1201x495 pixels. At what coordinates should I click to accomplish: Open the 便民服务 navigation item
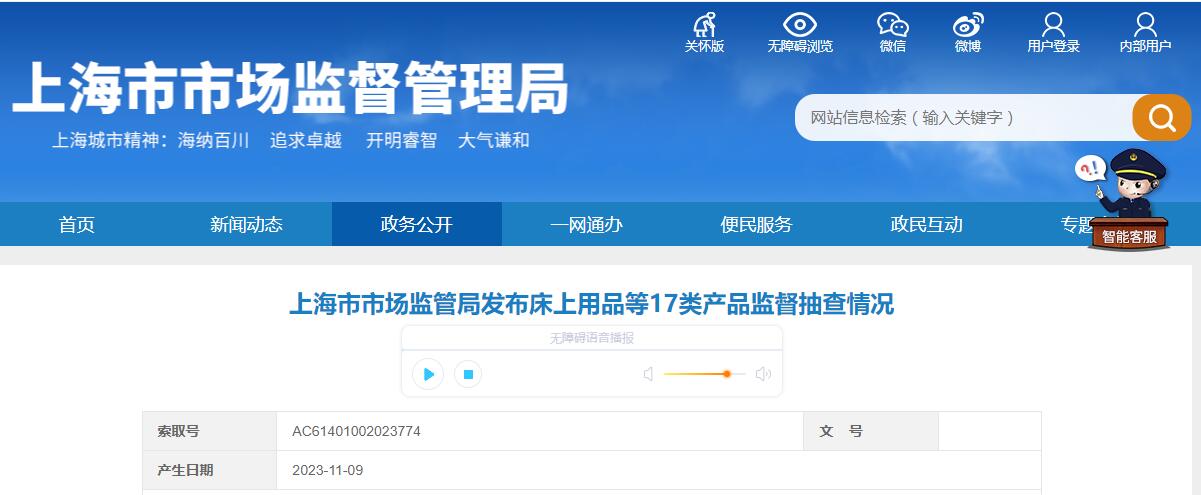(757, 224)
